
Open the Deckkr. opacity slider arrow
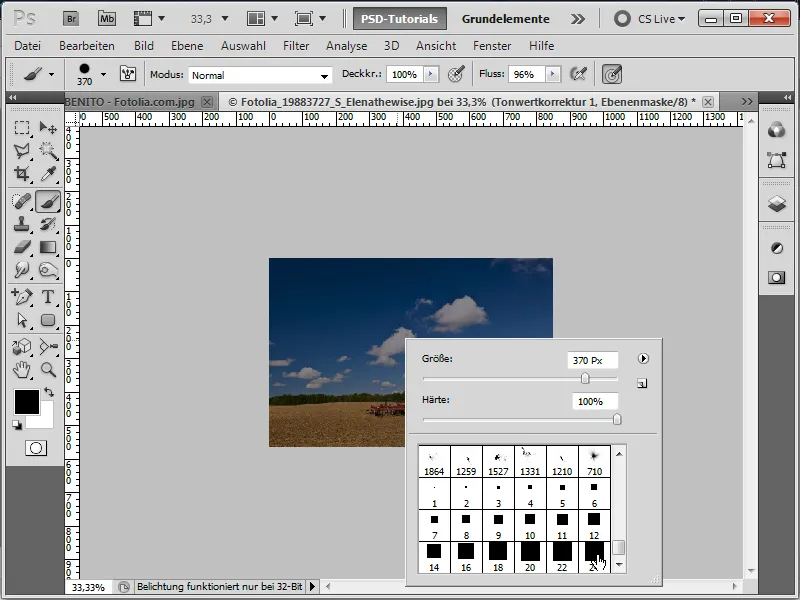(x=431, y=74)
